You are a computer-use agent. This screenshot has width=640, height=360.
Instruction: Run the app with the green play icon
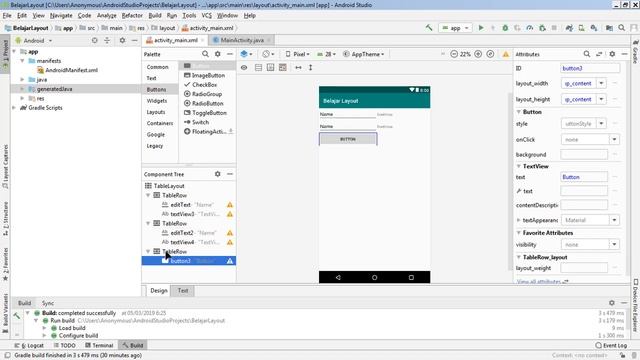pyautogui.click(x=481, y=28)
